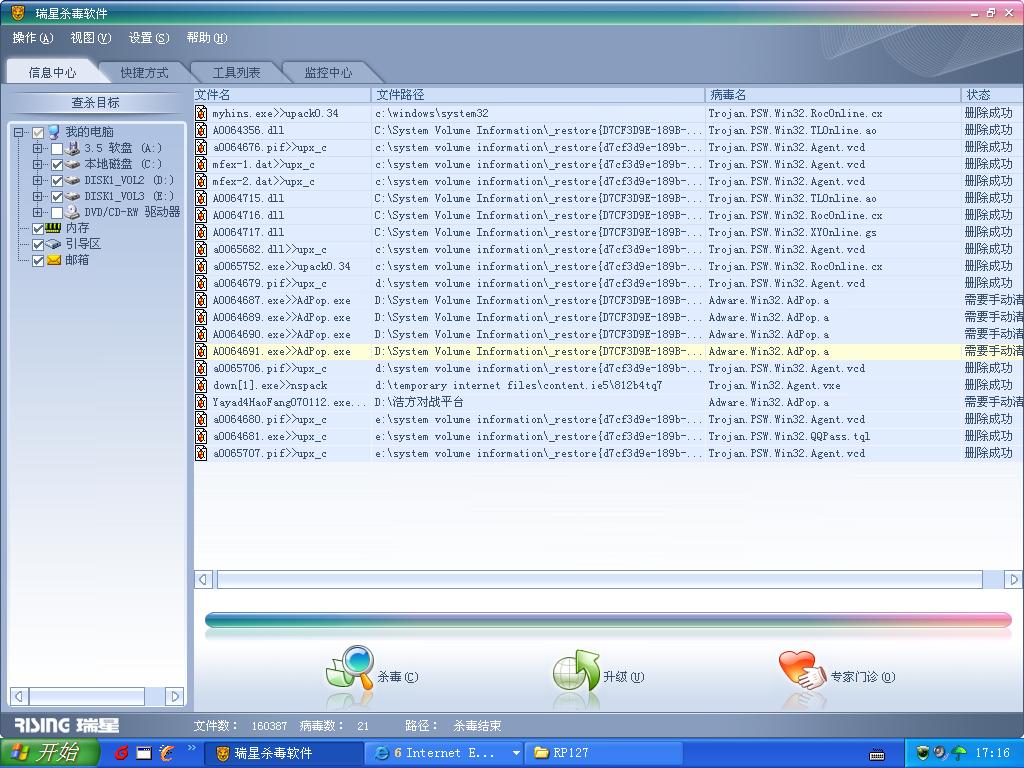Toggle the My Computer checkbox
1024x768 pixels.
[x=38, y=133]
